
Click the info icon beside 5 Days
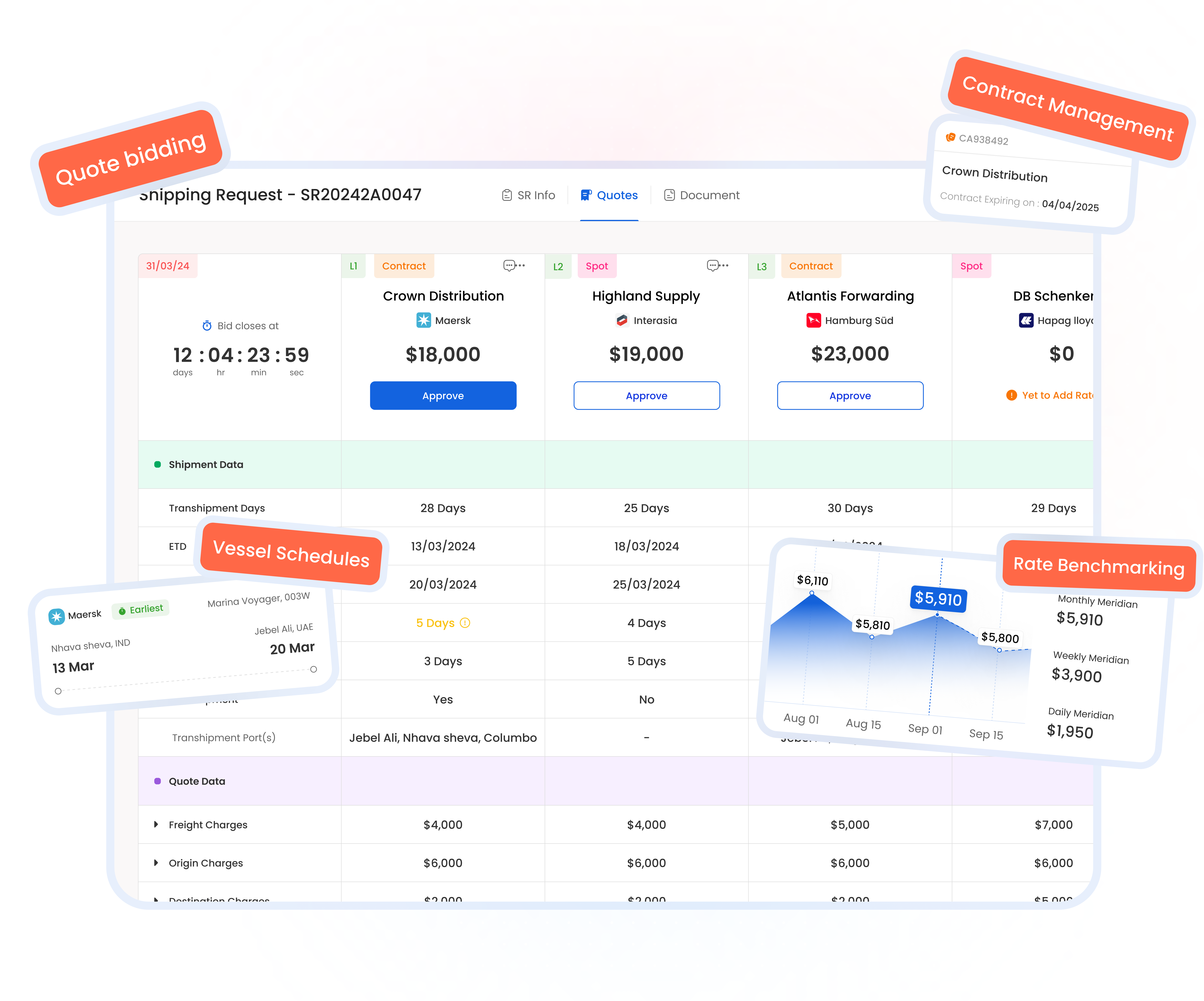click(465, 623)
